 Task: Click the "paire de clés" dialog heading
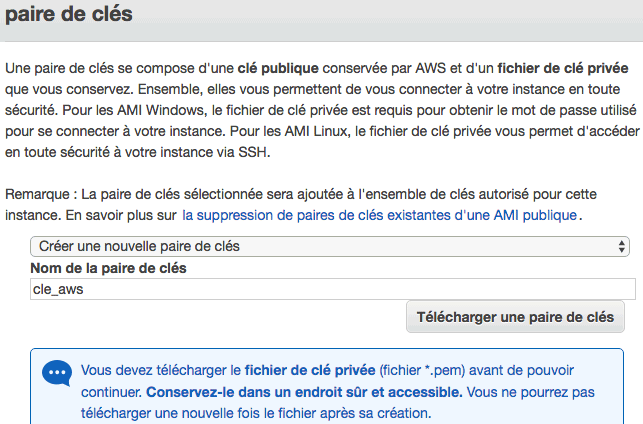click(69, 14)
